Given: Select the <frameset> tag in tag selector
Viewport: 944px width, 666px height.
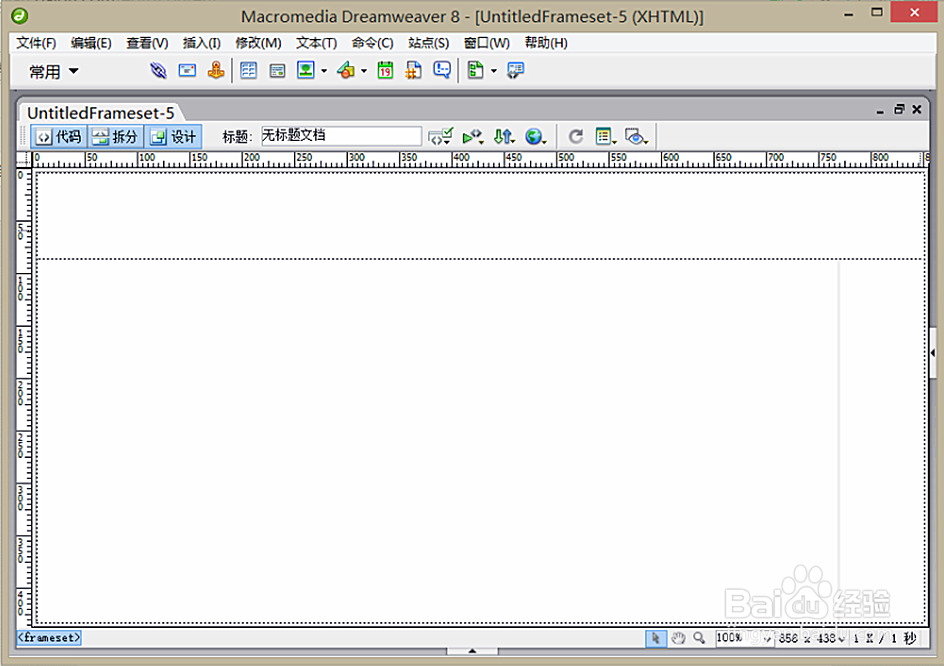Looking at the screenshot, I should coord(49,638).
